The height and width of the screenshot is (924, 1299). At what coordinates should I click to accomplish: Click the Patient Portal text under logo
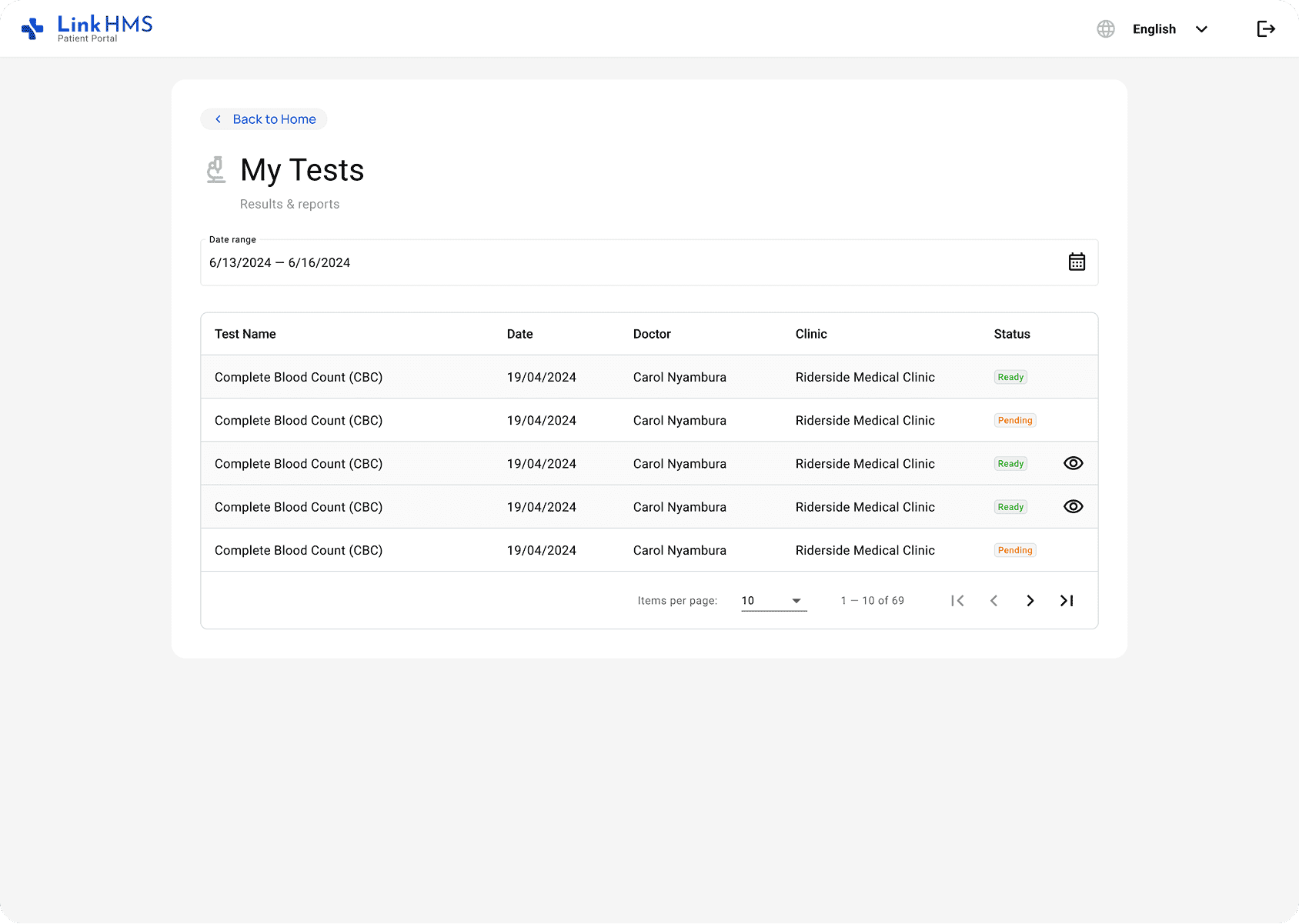point(87,38)
